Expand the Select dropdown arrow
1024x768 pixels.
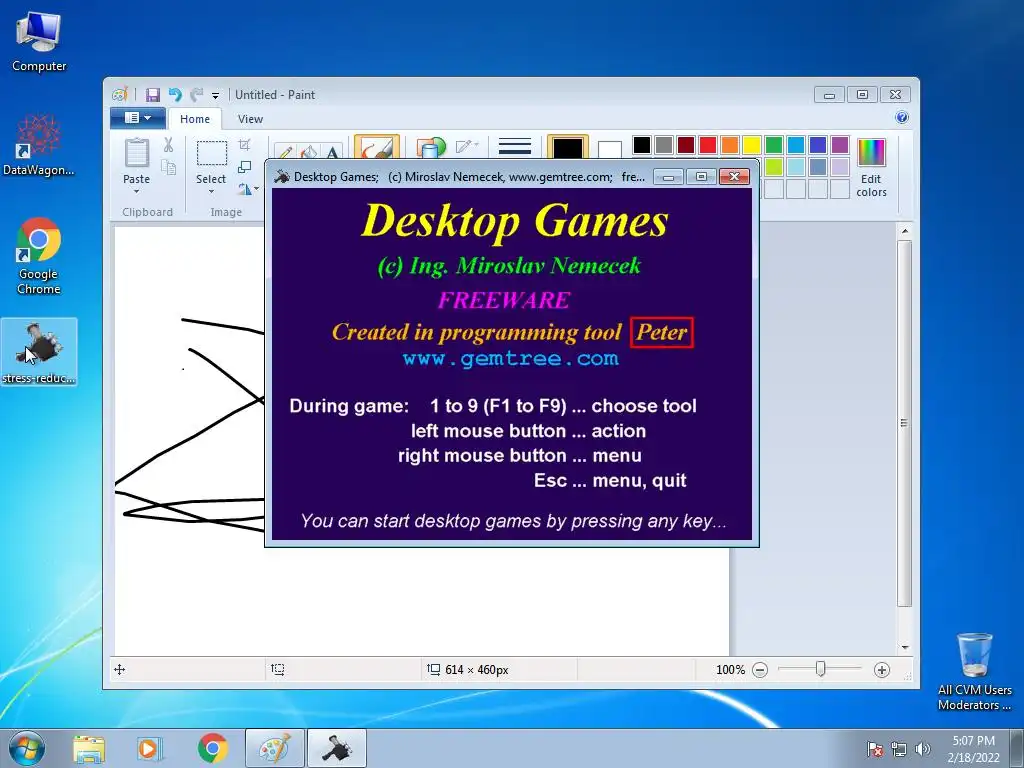(212, 191)
